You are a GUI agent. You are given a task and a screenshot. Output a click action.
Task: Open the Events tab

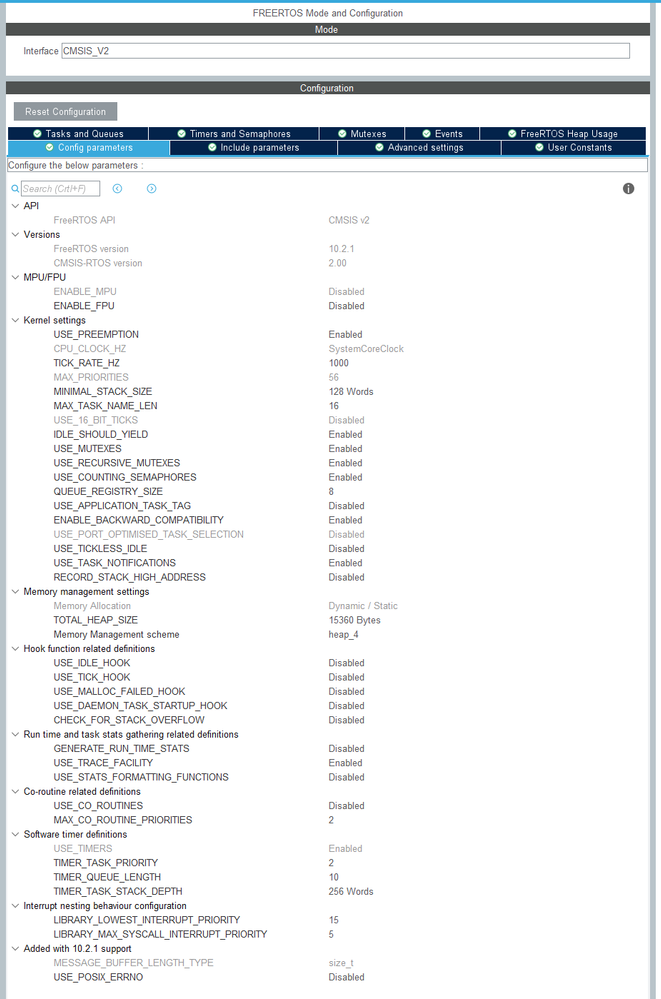pyautogui.click(x=442, y=134)
